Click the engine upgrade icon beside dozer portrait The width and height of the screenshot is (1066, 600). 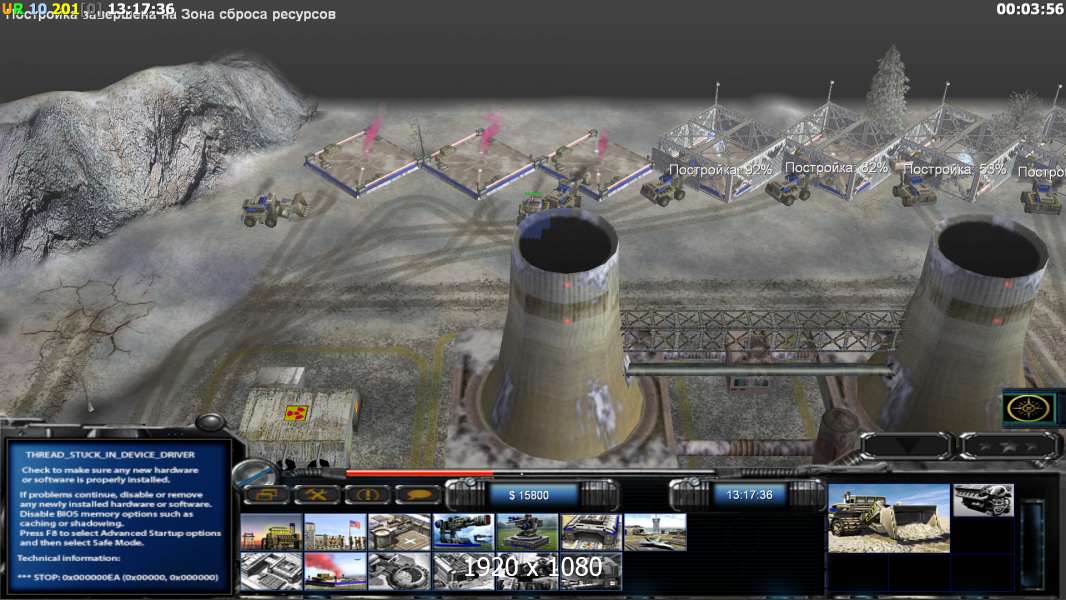click(x=983, y=500)
